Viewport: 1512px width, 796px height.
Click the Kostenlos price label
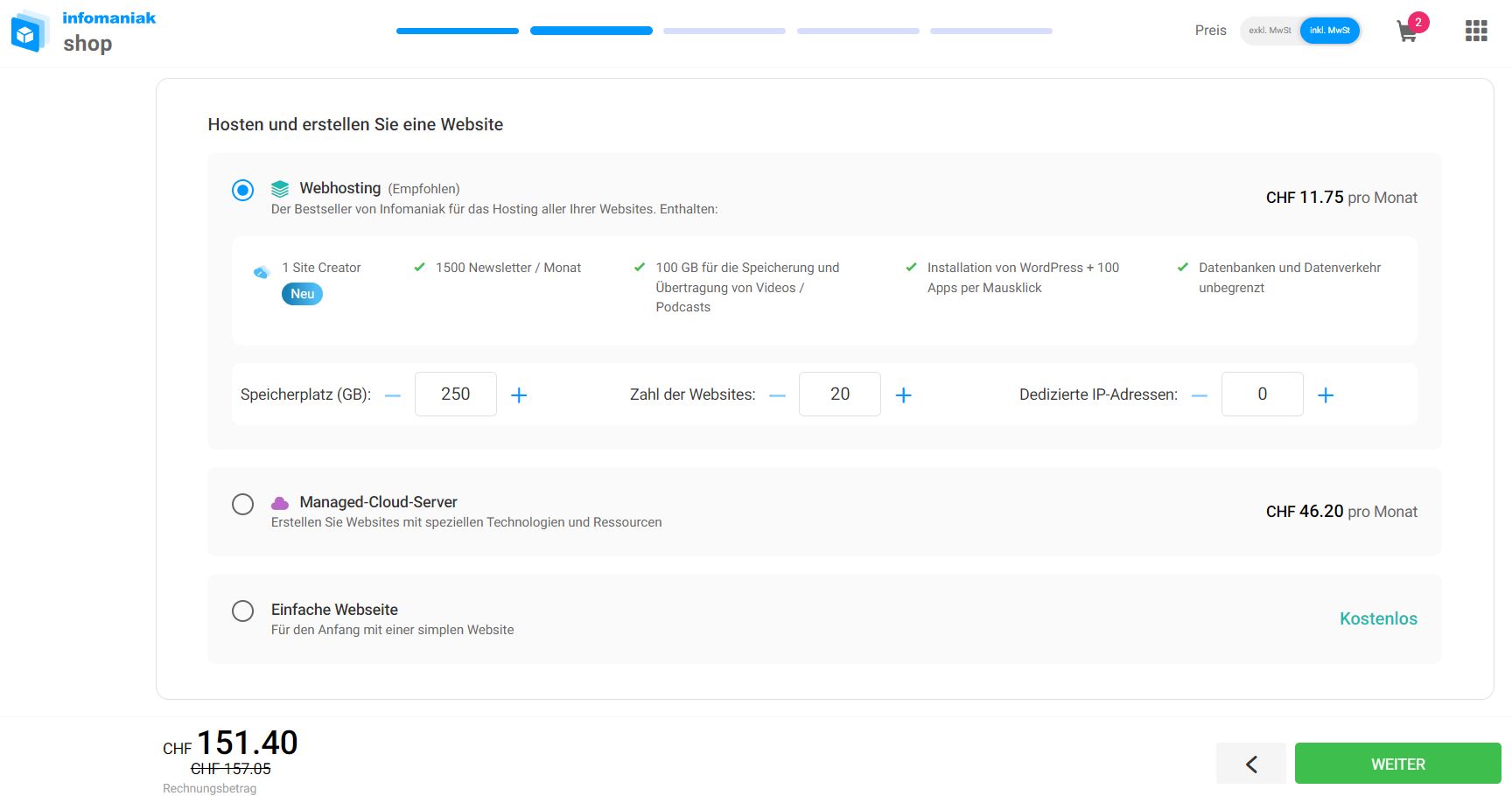[1378, 618]
